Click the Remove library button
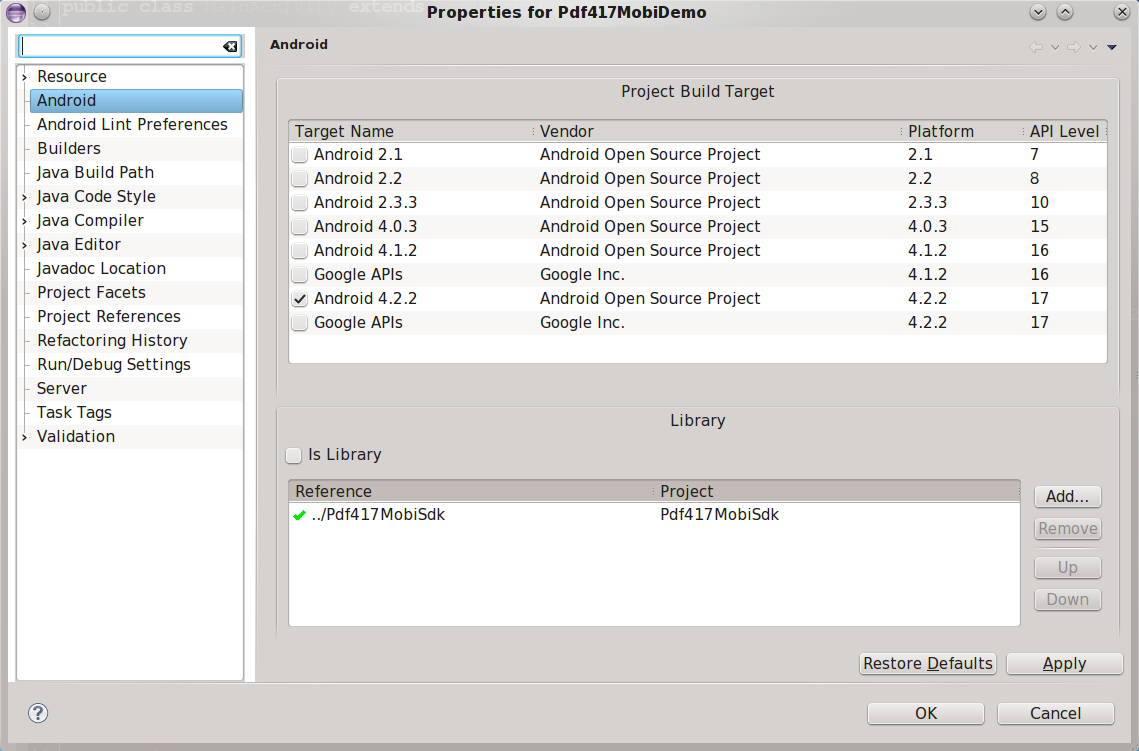The width and height of the screenshot is (1139, 751). [1067, 529]
